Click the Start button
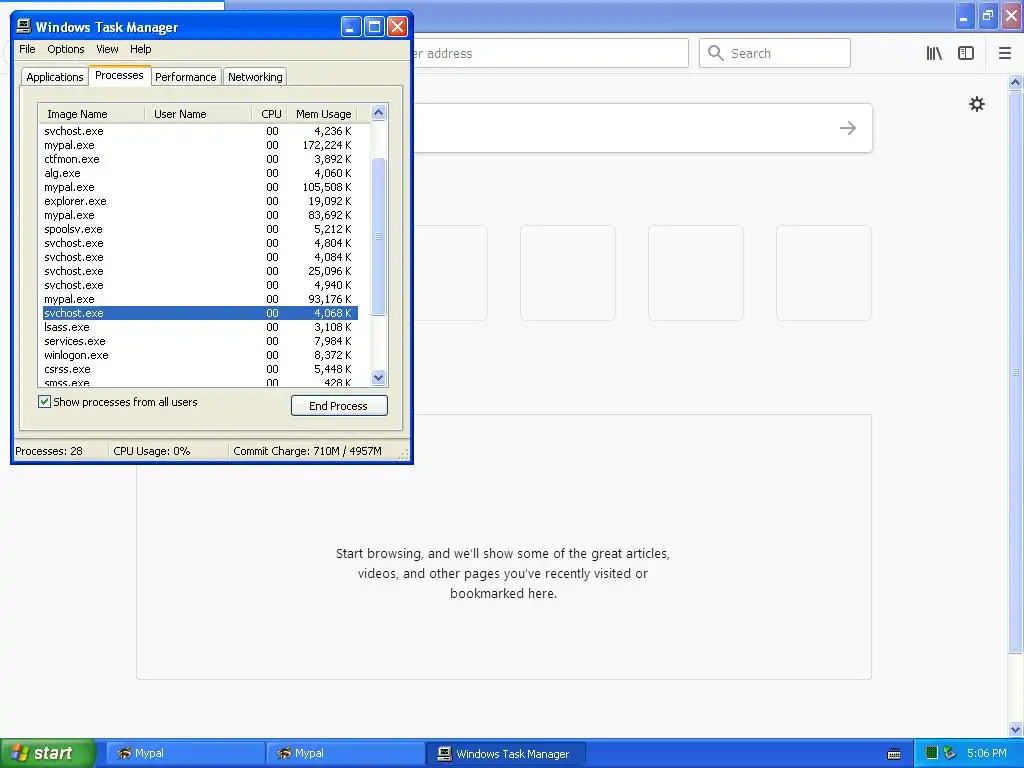The width and height of the screenshot is (1024, 768). [x=47, y=753]
